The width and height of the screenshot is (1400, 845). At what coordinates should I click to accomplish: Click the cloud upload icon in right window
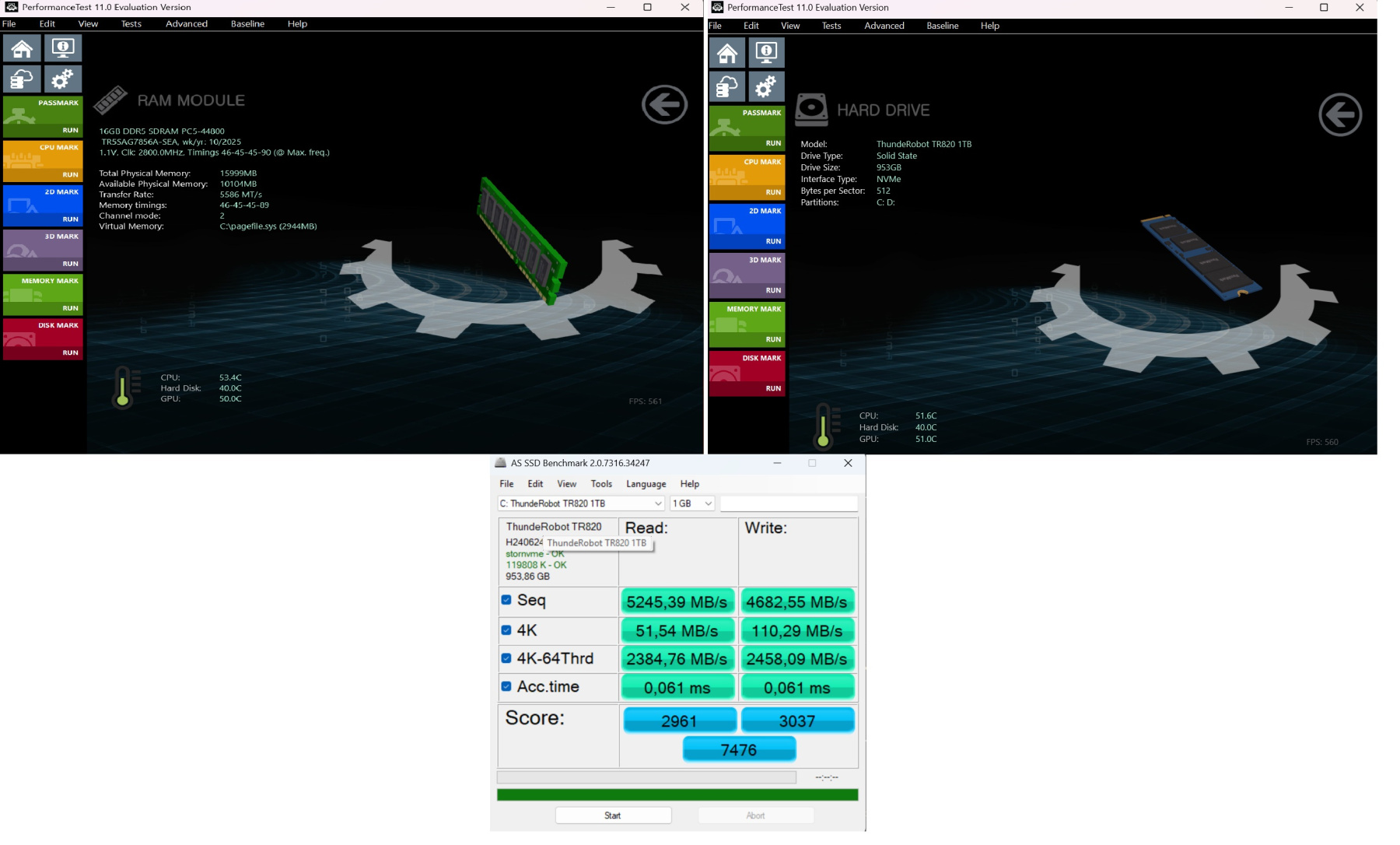[727, 87]
